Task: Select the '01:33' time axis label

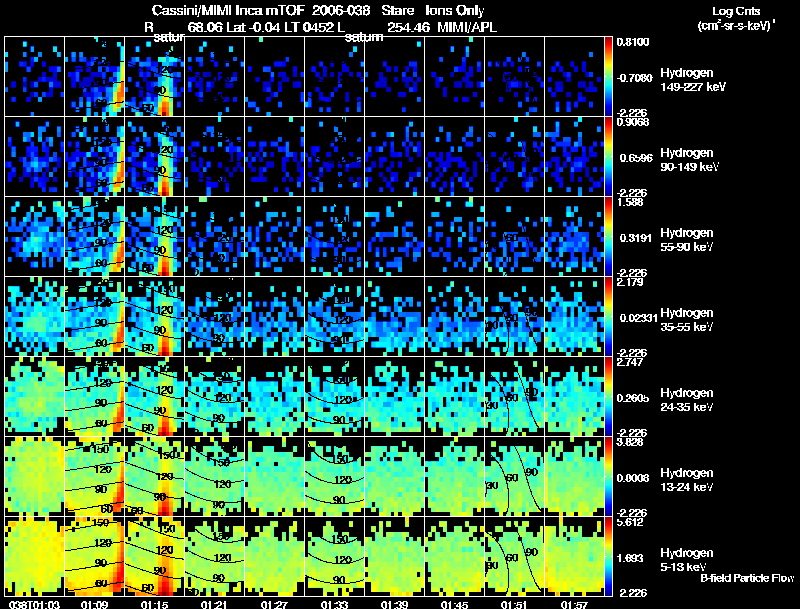Action: pyautogui.click(x=334, y=605)
